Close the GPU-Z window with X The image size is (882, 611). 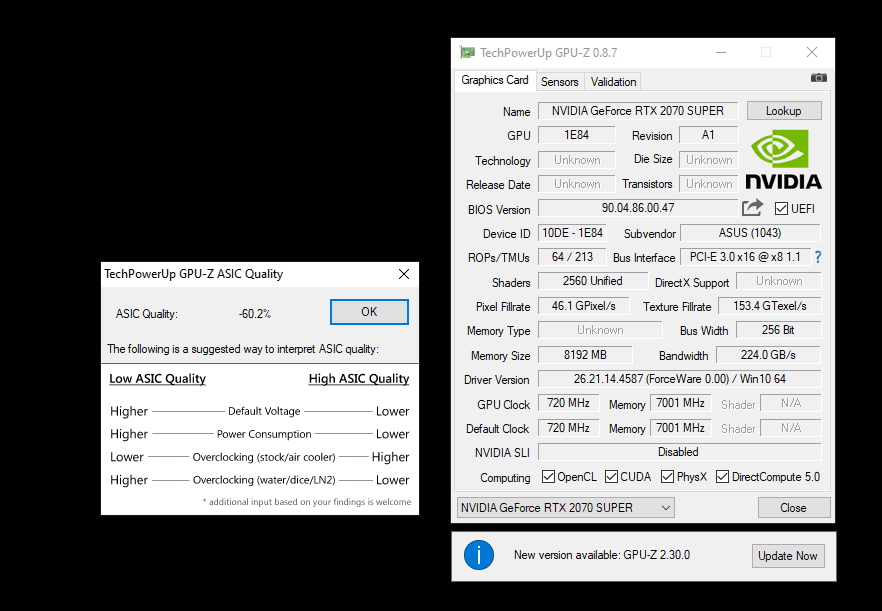click(x=812, y=52)
